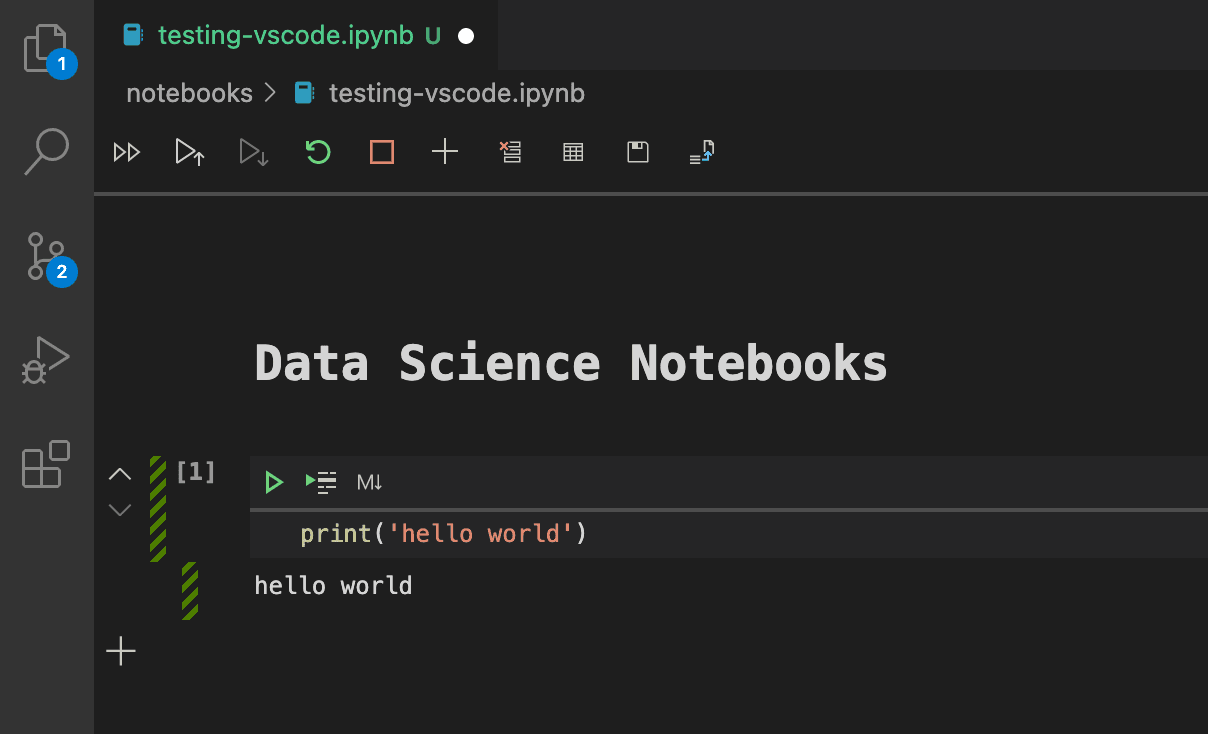
Task: Open the Run and Debug view
Action: point(45,358)
